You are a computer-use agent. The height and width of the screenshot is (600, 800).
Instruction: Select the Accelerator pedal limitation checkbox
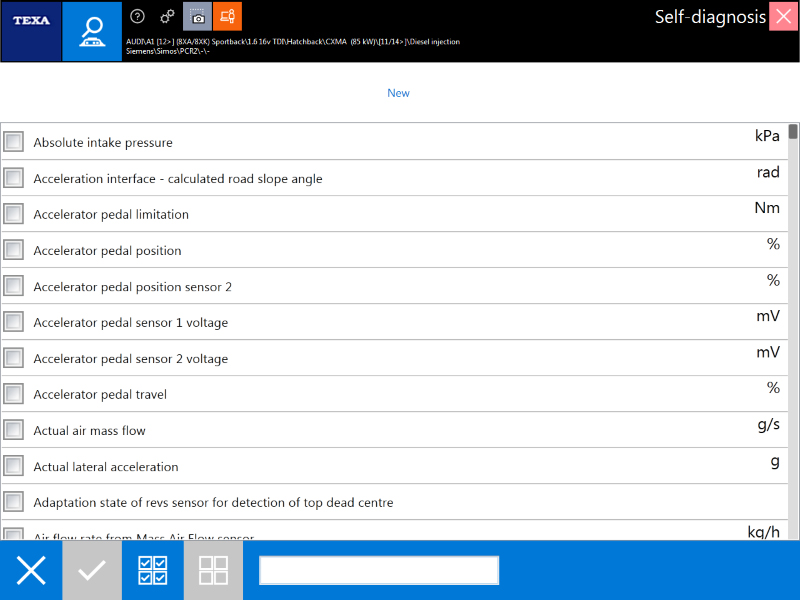click(x=14, y=214)
